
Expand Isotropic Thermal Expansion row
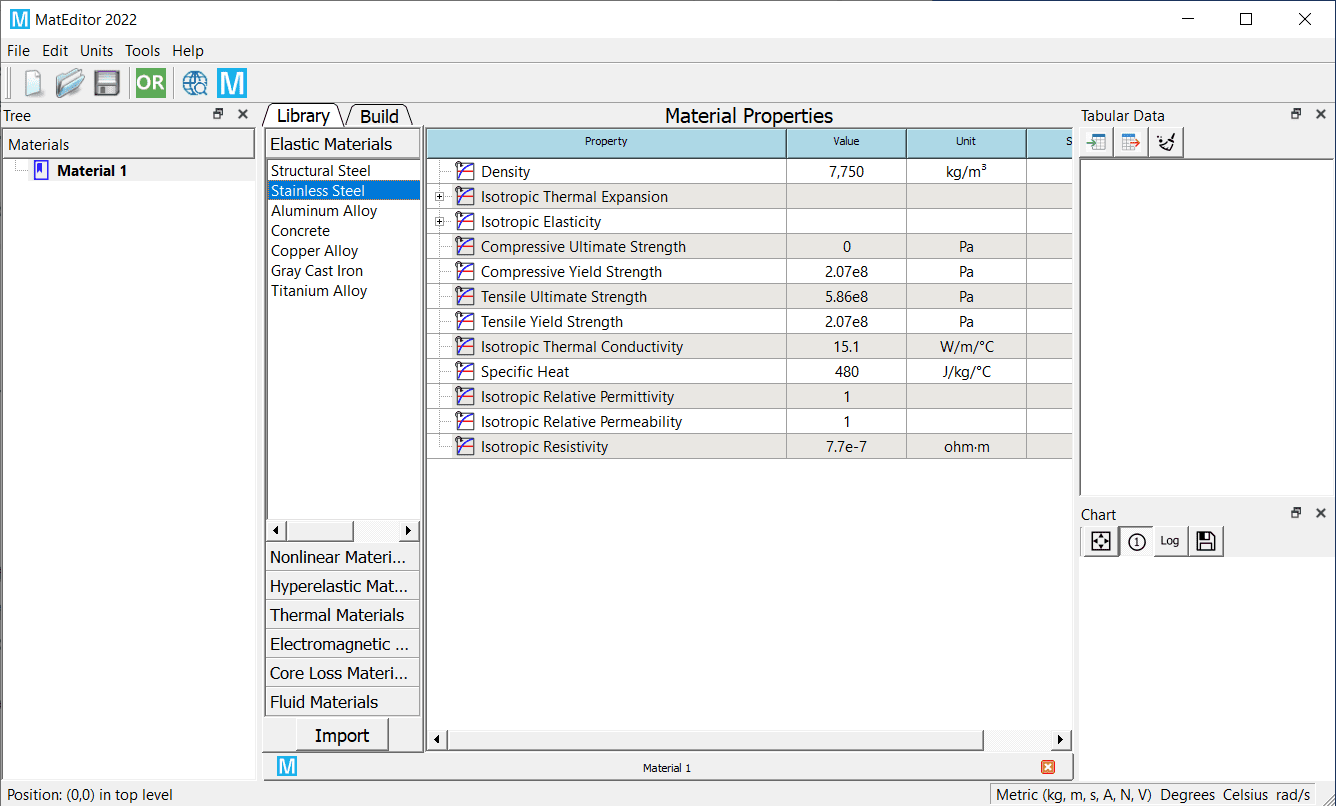[x=439, y=197]
